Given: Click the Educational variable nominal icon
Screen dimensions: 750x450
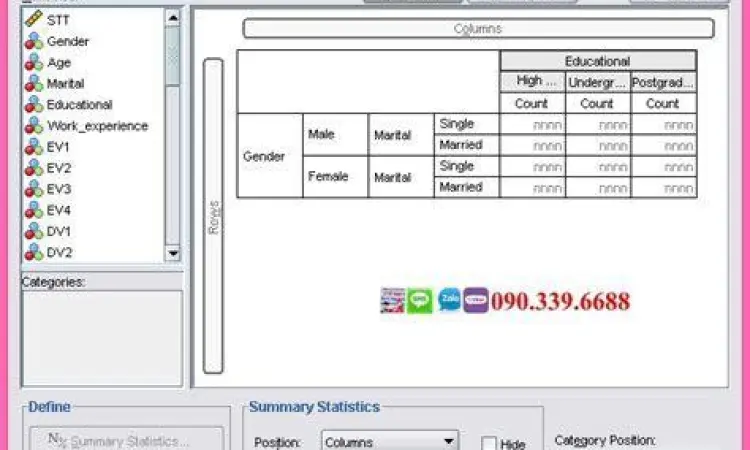Looking at the screenshot, I should tap(33, 104).
